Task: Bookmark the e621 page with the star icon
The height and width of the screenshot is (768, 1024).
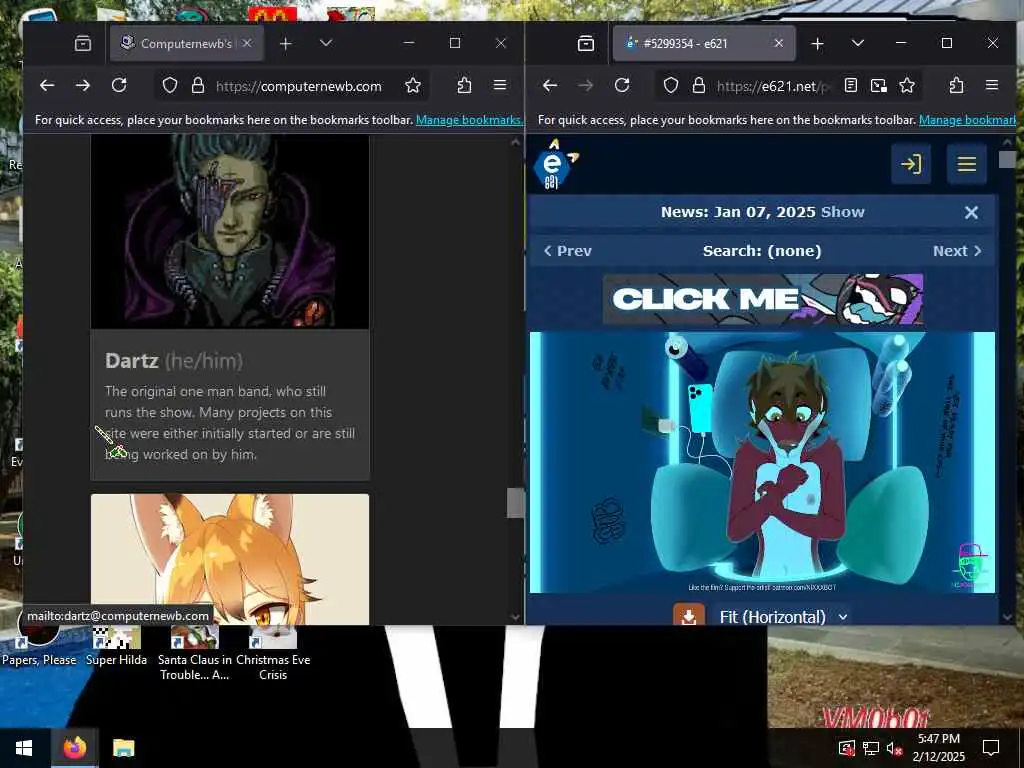Action: 907,86
